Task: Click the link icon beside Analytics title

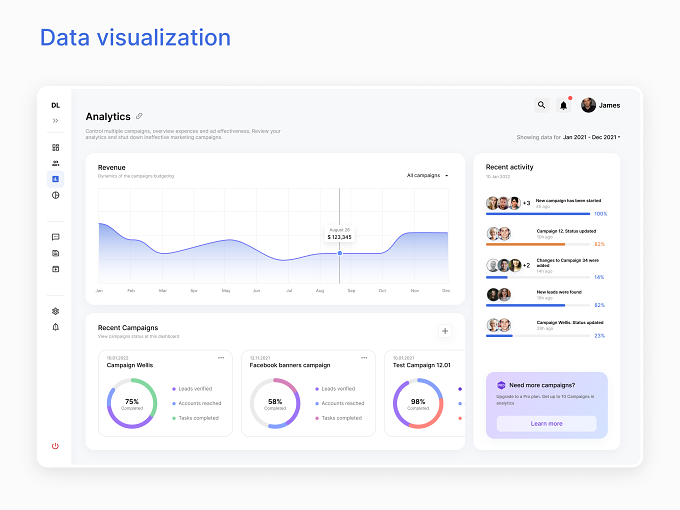Action: [139, 116]
